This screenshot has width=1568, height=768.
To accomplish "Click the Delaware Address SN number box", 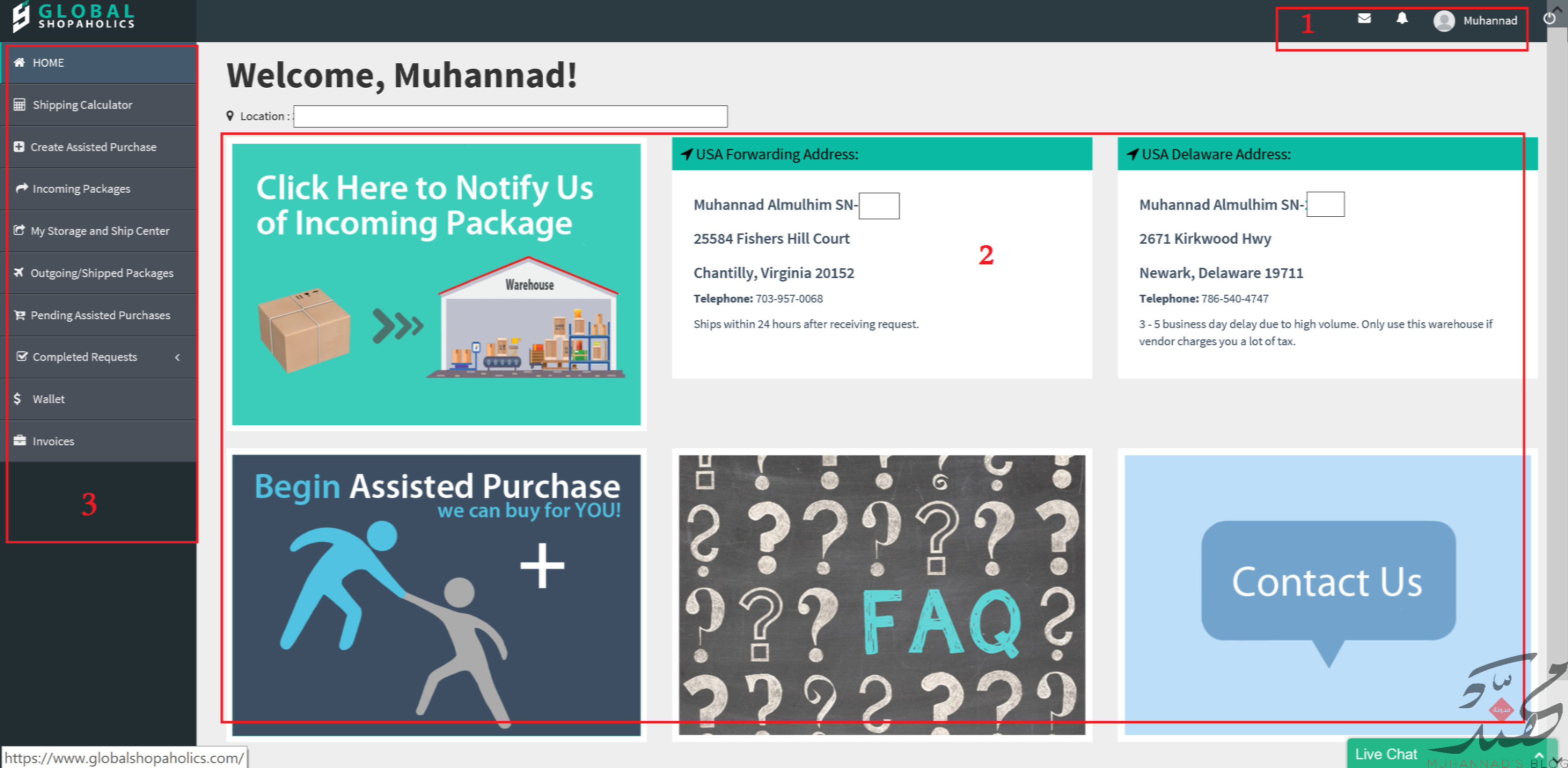I will pyautogui.click(x=1325, y=204).
